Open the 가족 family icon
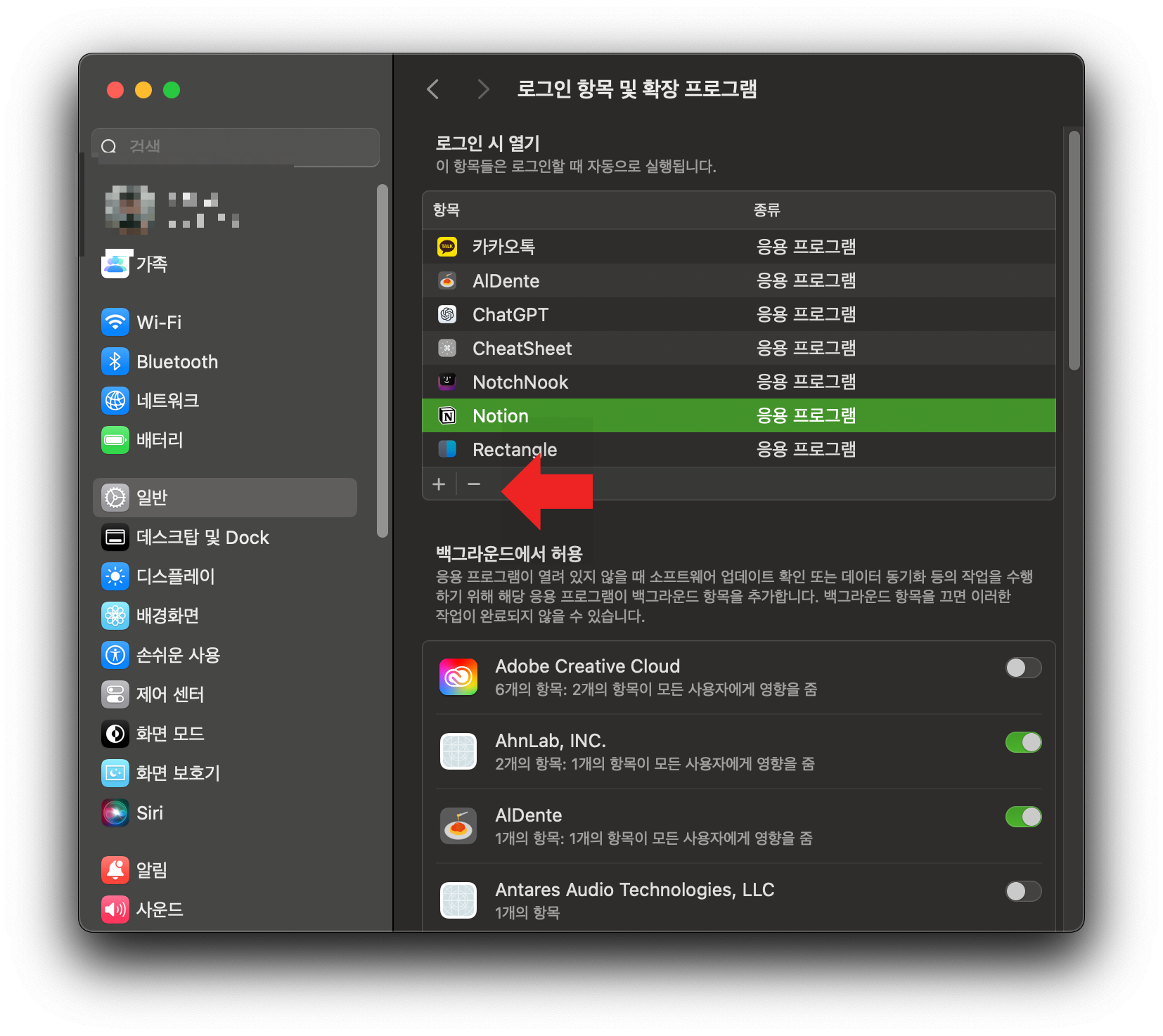The width and height of the screenshot is (1163, 1036). pyautogui.click(x=116, y=264)
